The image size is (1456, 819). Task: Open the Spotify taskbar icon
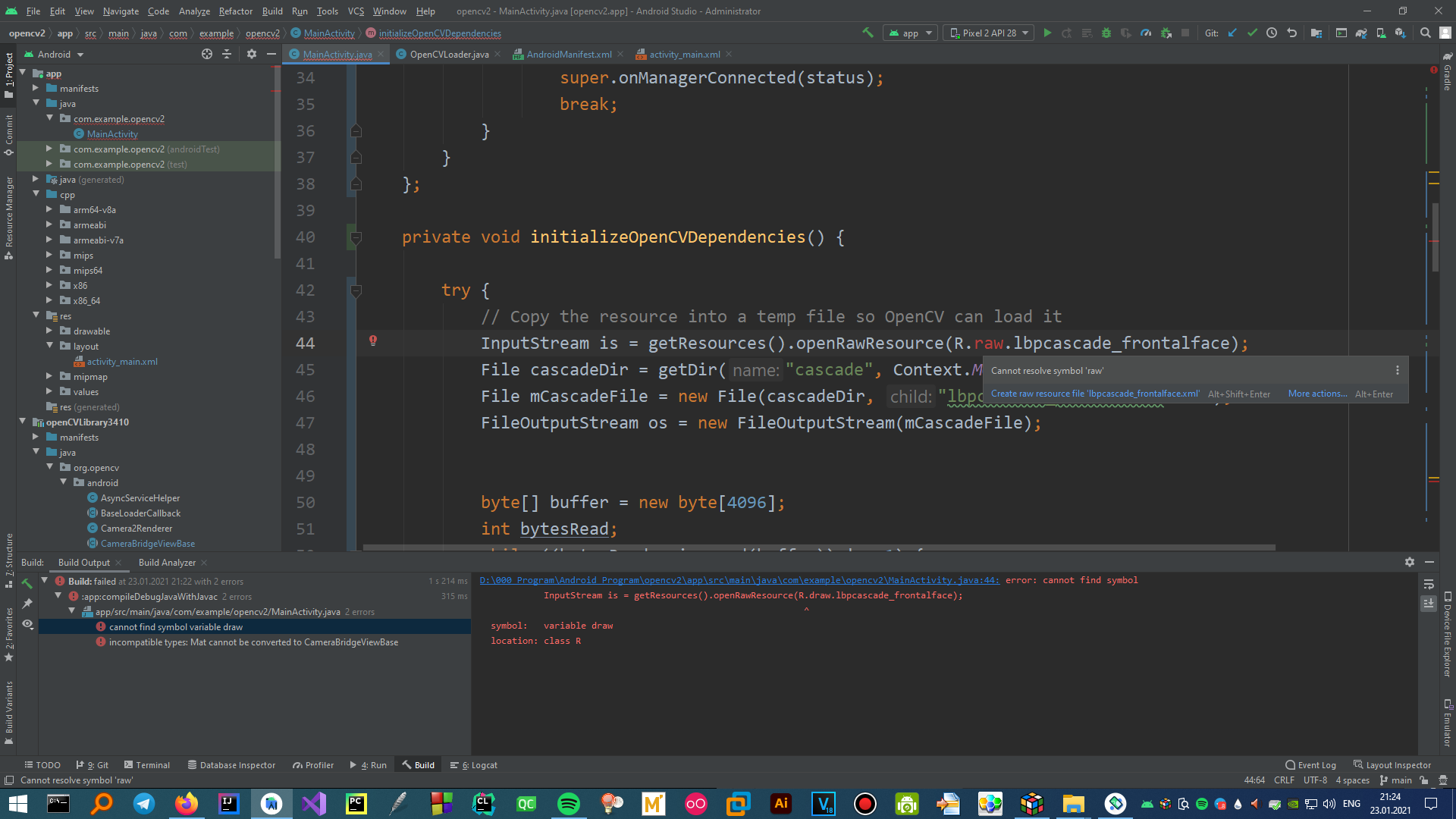tap(568, 804)
